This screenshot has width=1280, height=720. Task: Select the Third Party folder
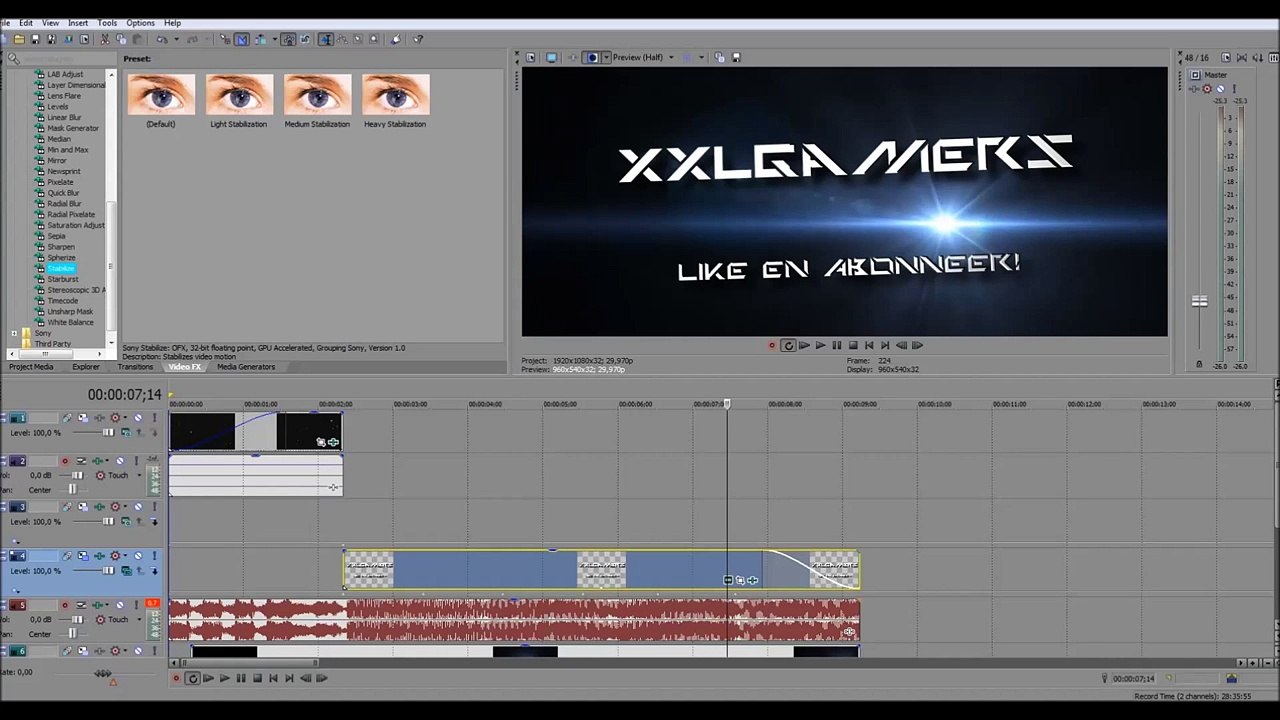(52, 344)
